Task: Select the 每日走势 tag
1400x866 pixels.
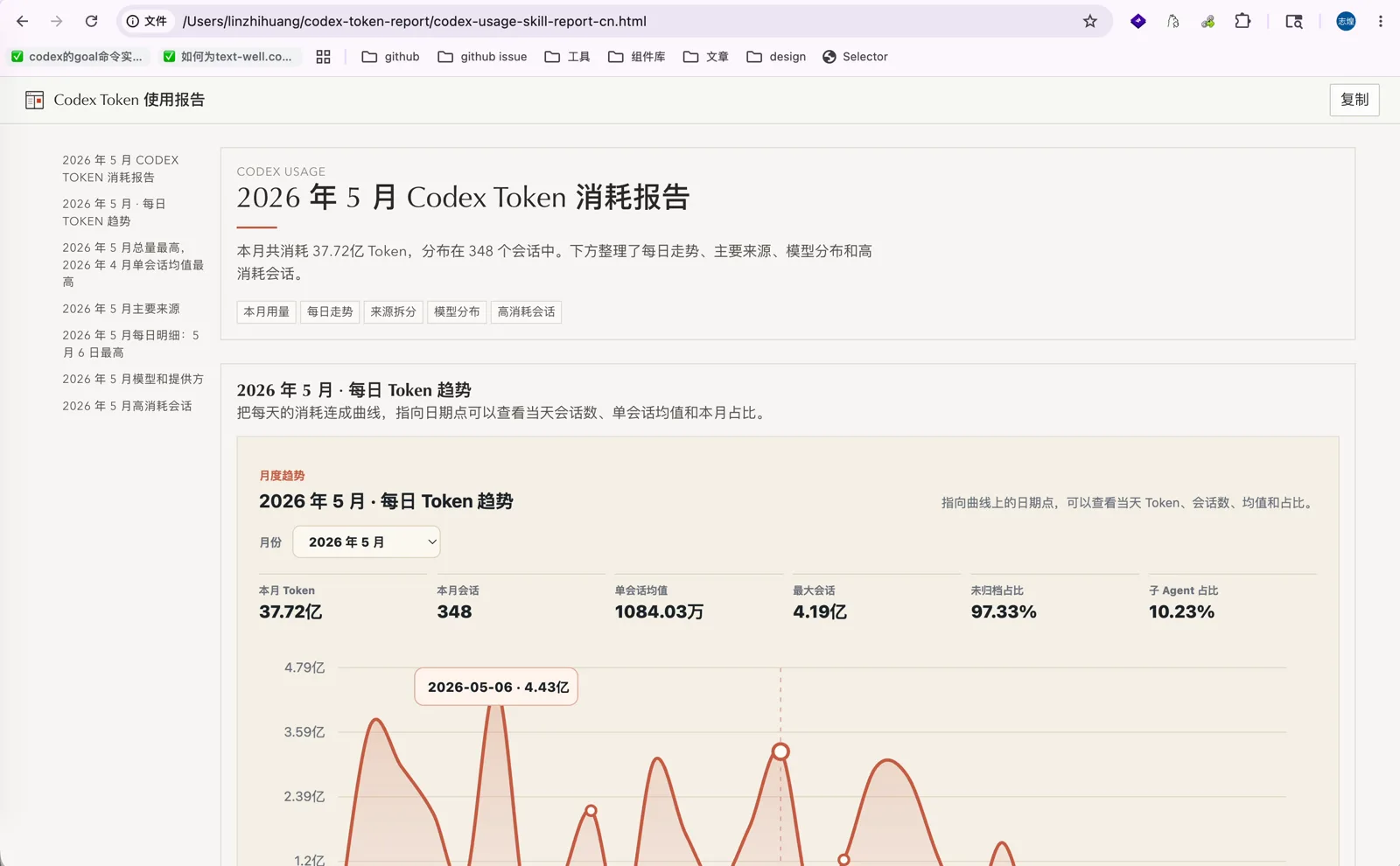Action: [330, 311]
